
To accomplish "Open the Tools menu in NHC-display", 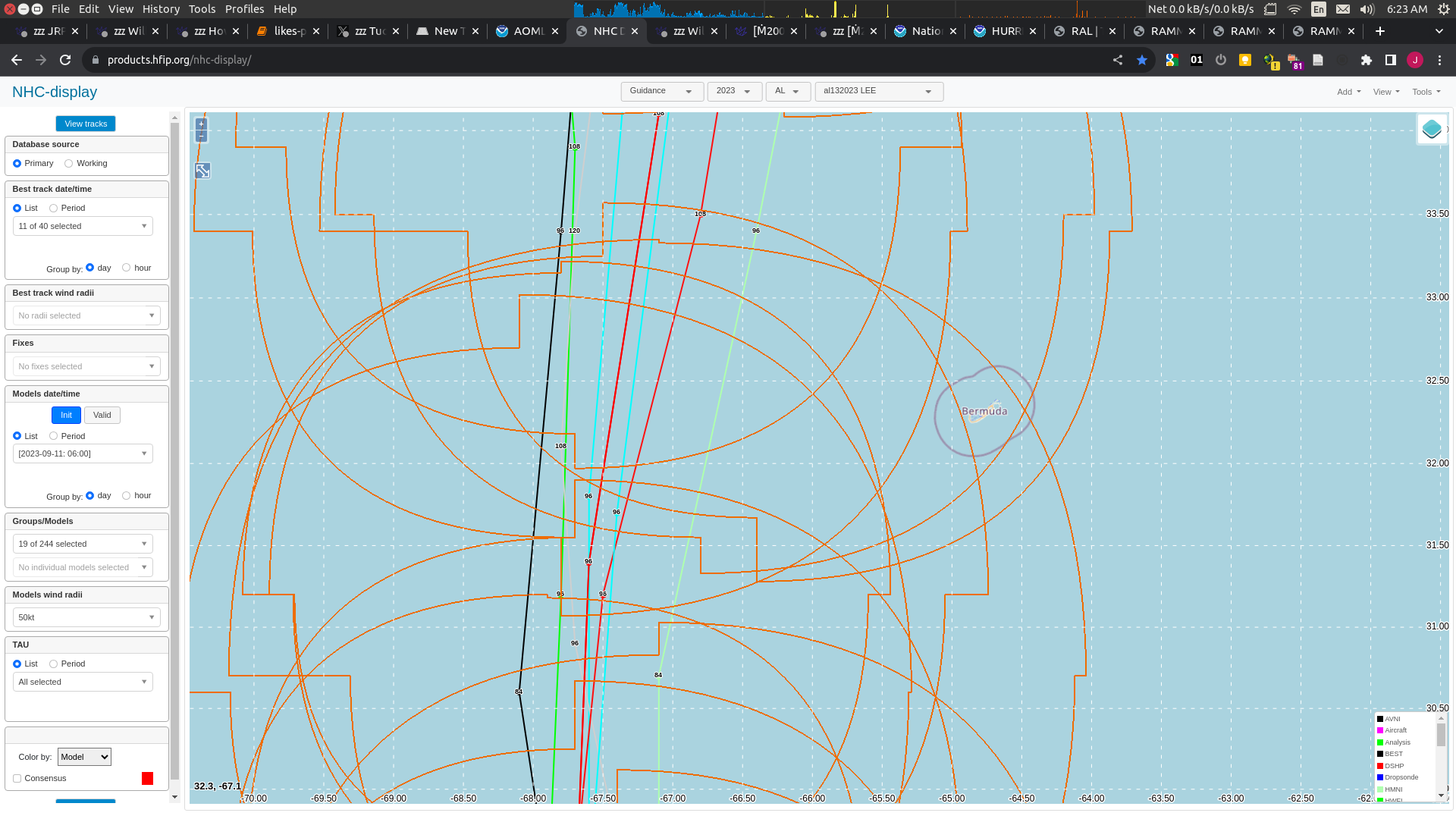I will (1426, 92).
